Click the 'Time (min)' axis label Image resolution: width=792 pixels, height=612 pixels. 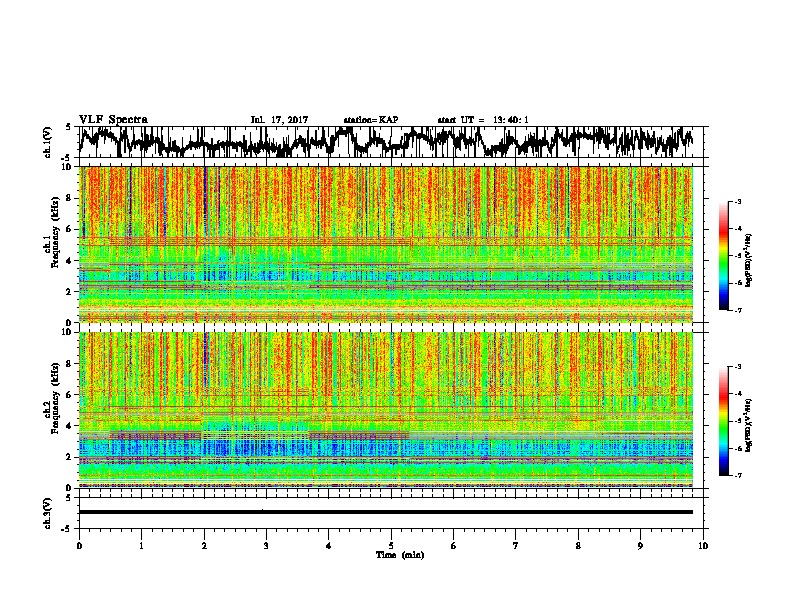[x=400, y=555]
